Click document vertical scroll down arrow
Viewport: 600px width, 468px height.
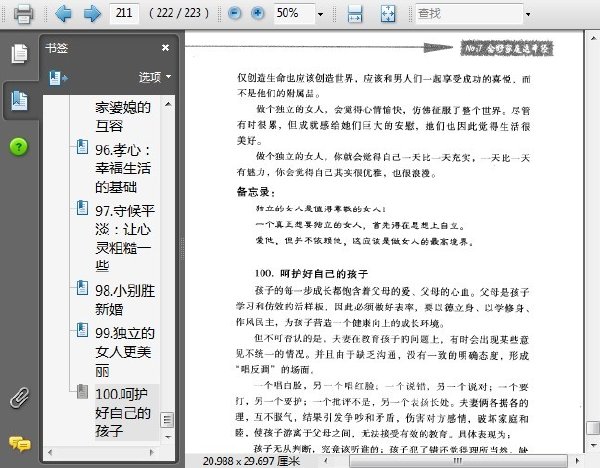pyautogui.click(x=593, y=445)
